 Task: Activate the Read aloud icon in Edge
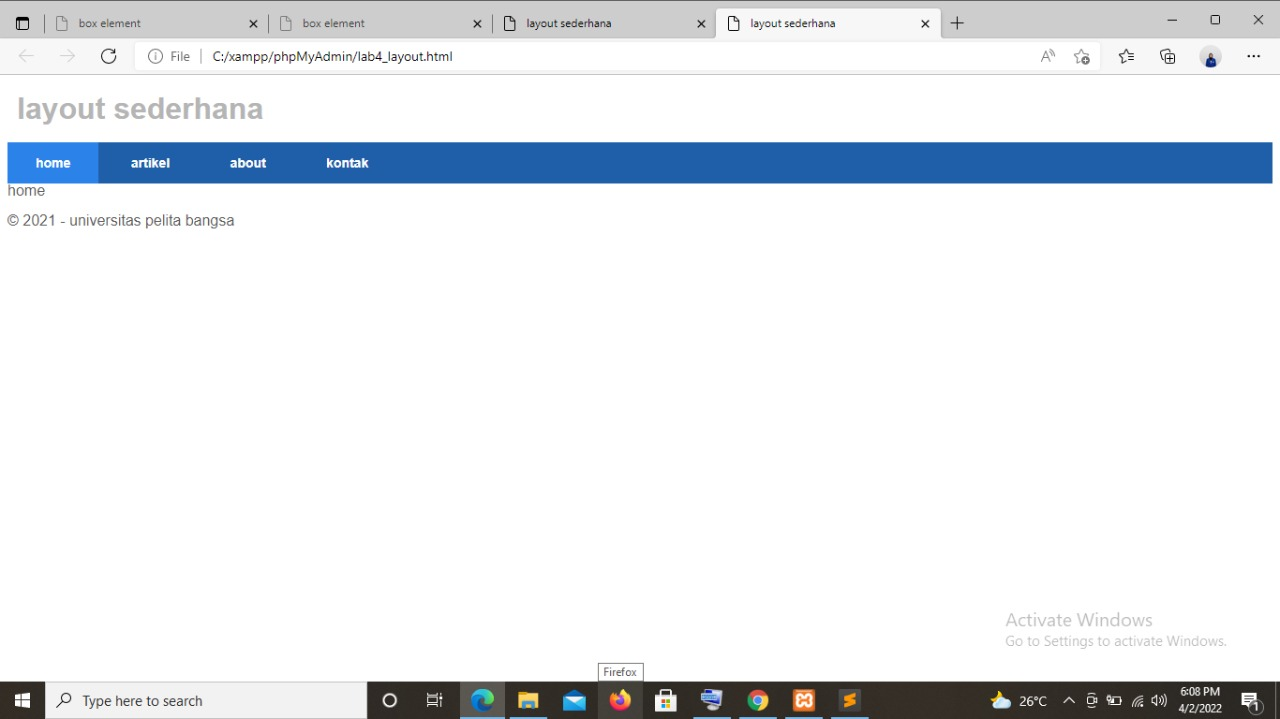(1047, 56)
